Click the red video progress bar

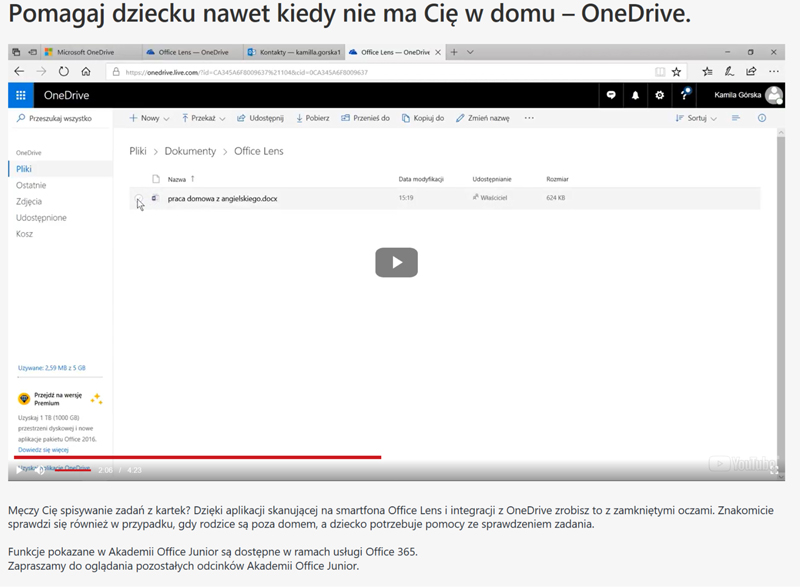tap(200, 456)
